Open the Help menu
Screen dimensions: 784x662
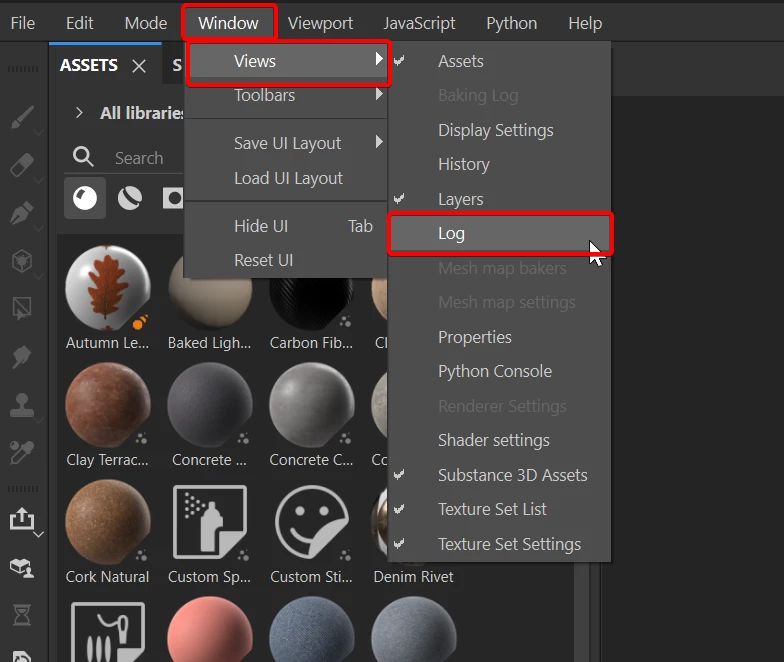(585, 23)
